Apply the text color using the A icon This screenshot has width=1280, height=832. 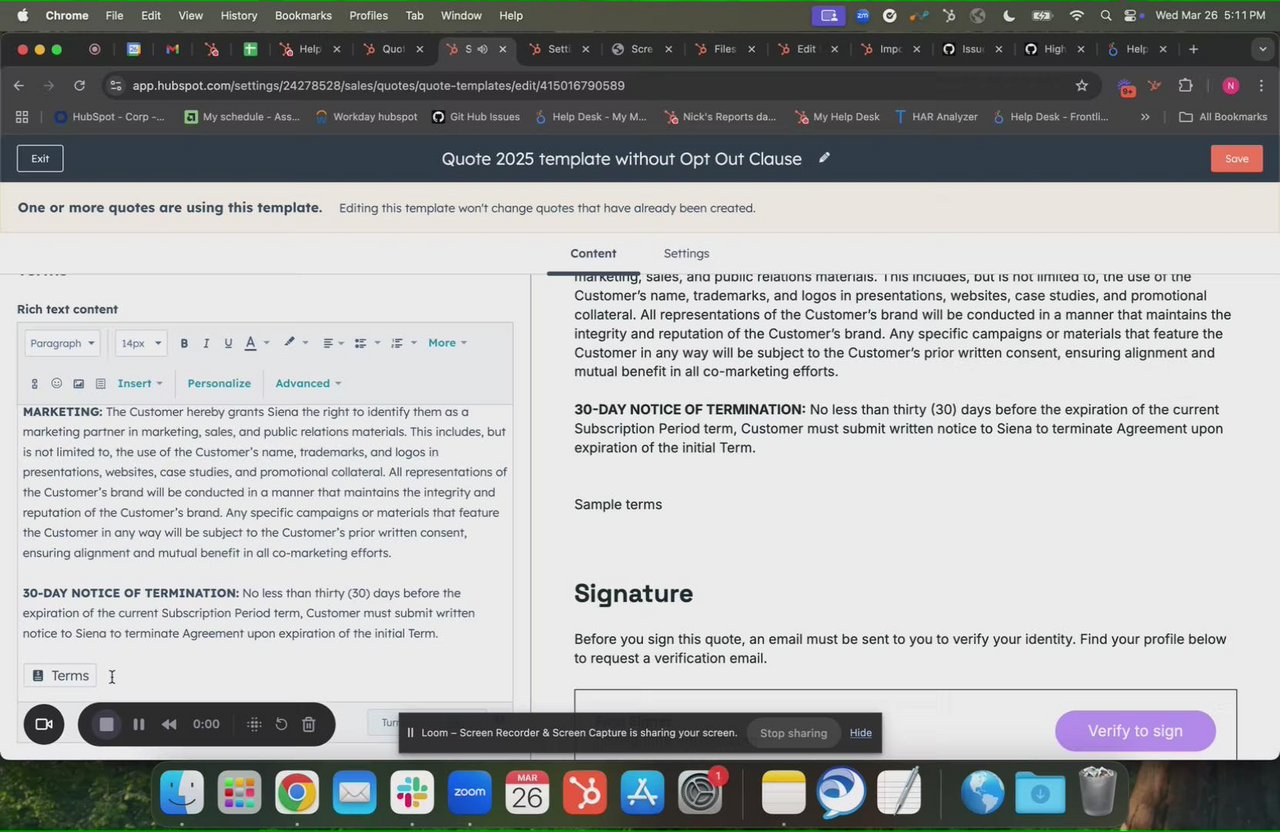250,343
